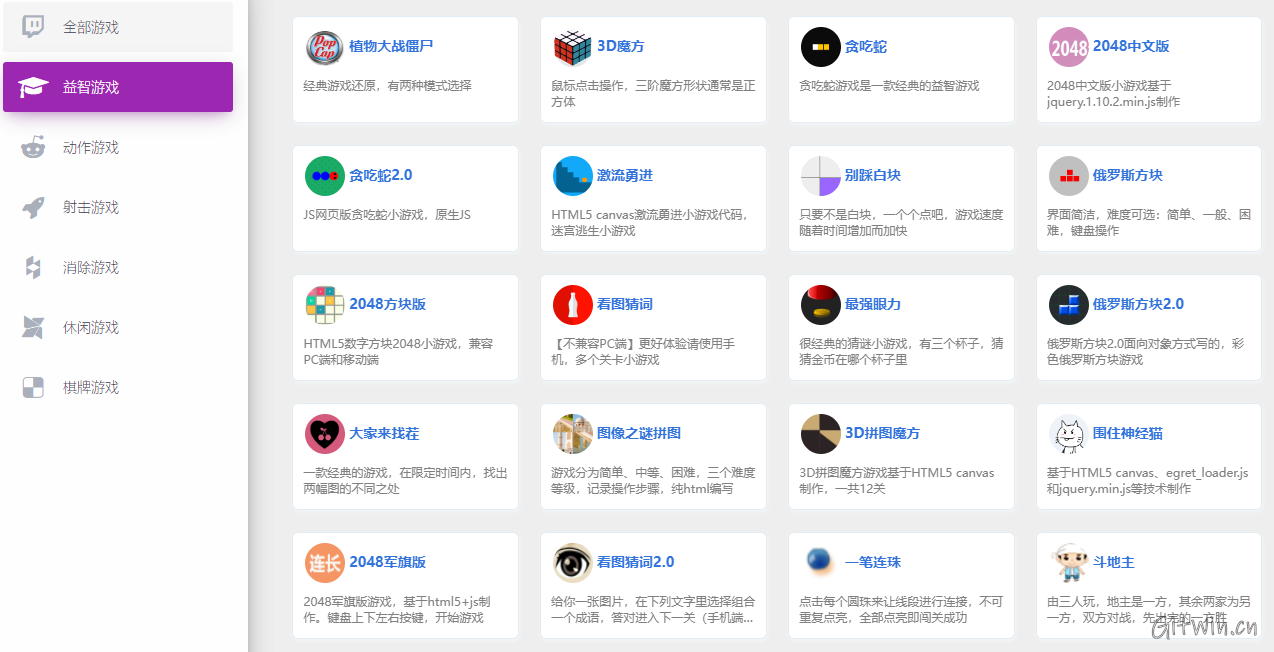Click the 看图猜词 red bottle icon

coord(572,305)
